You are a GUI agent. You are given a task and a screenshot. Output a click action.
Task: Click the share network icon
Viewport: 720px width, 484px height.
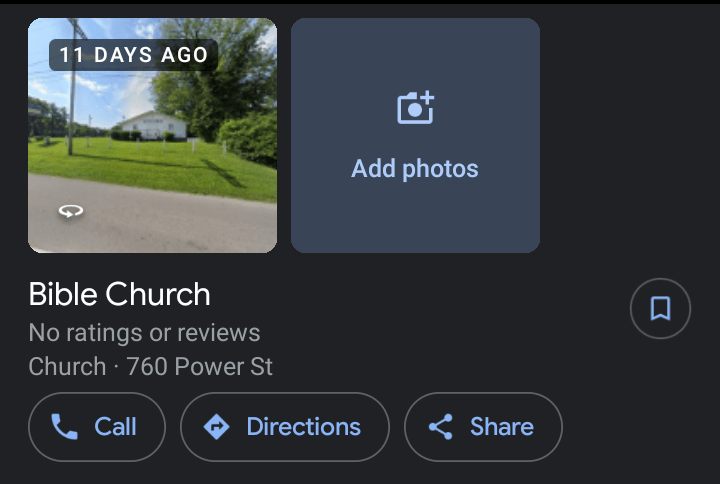click(x=441, y=427)
